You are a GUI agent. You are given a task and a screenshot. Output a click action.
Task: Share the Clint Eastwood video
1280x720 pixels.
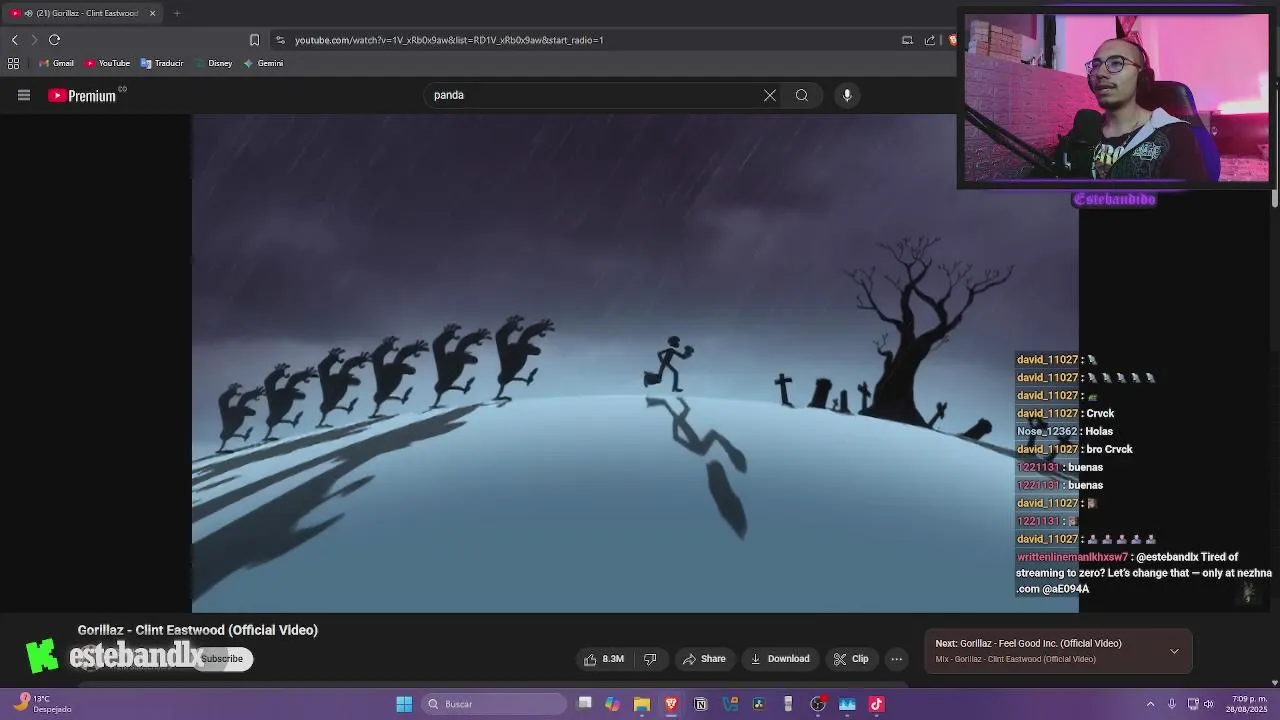pyautogui.click(x=704, y=659)
